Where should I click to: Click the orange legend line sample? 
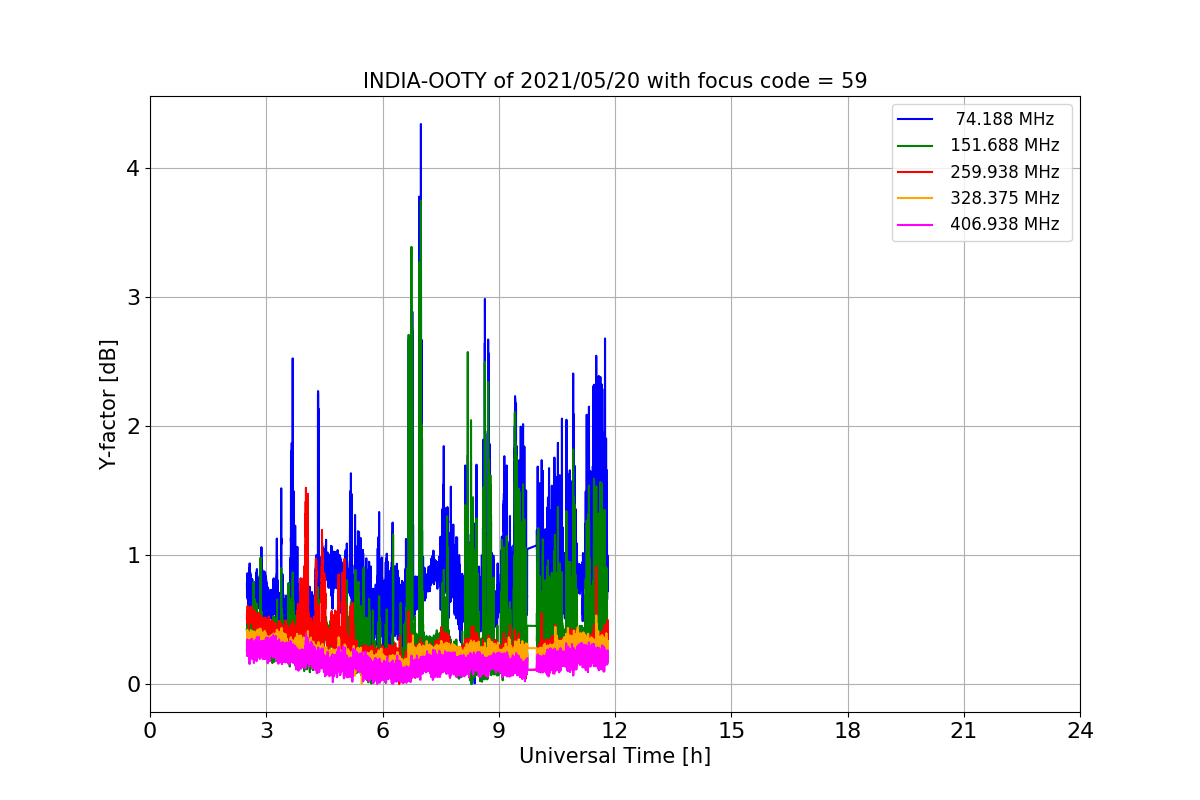[915, 198]
